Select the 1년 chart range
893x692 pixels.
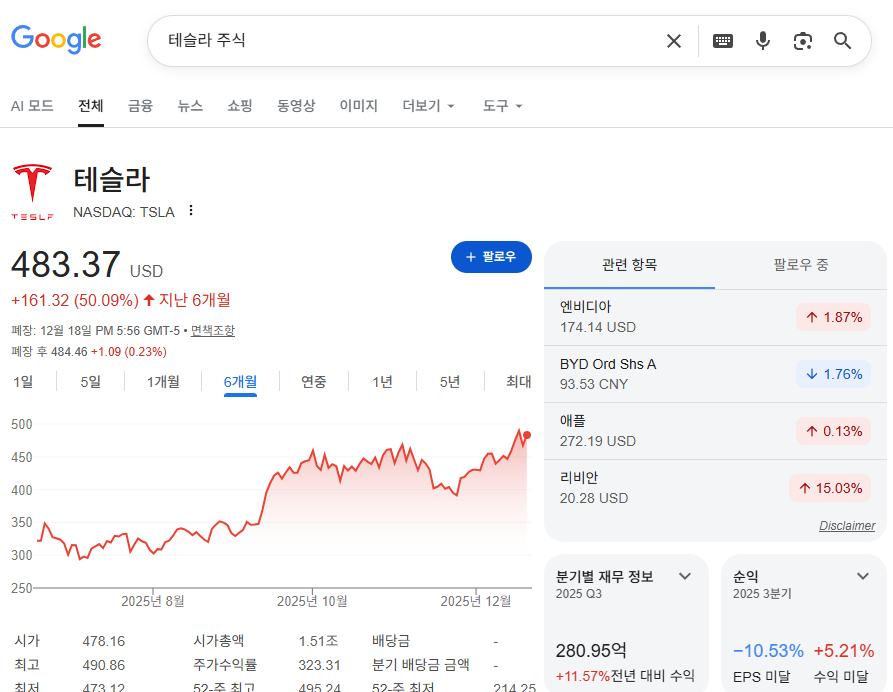pyautogui.click(x=382, y=382)
